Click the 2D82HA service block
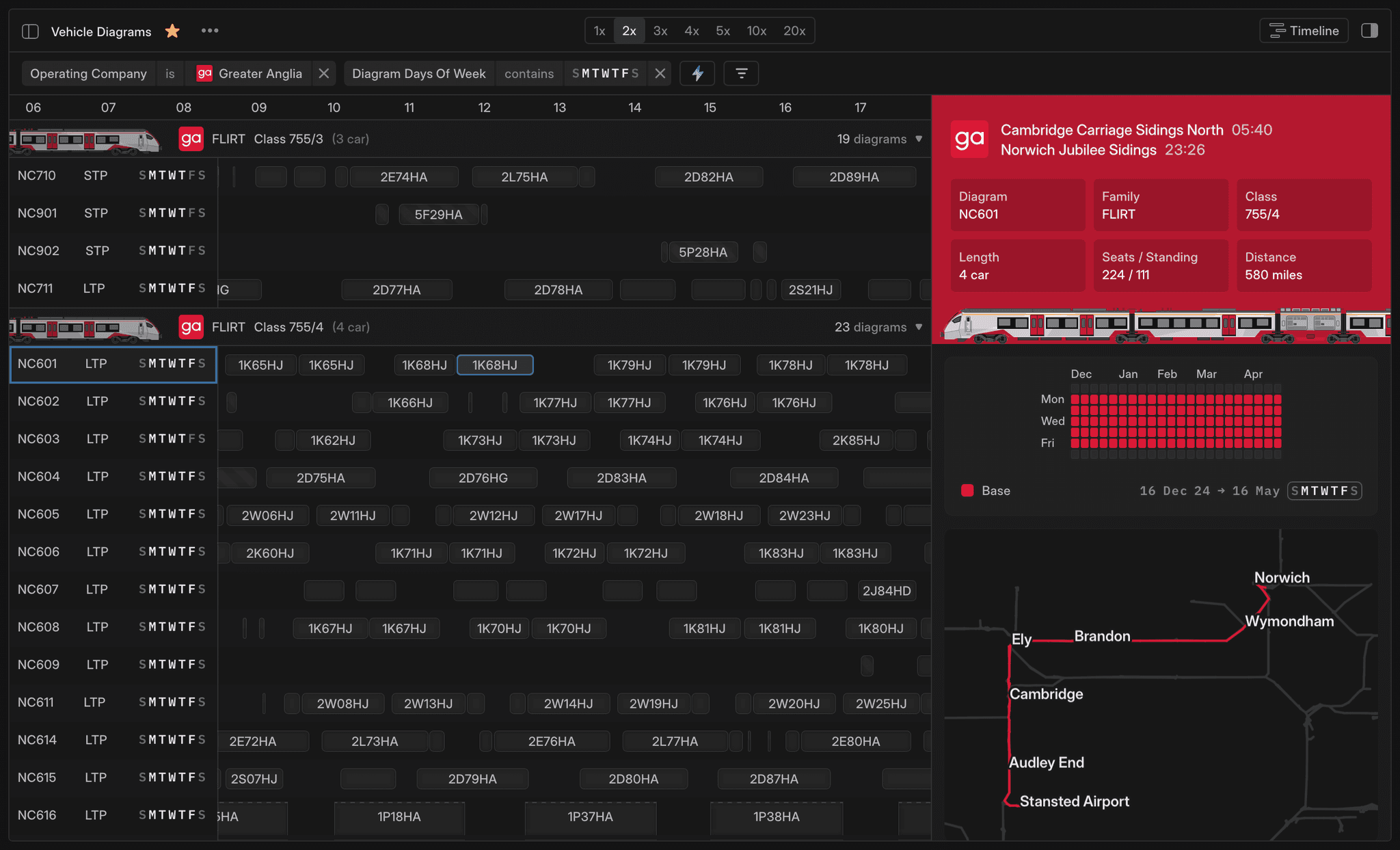This screenshot has height=850, width=1400. point(708,177)
